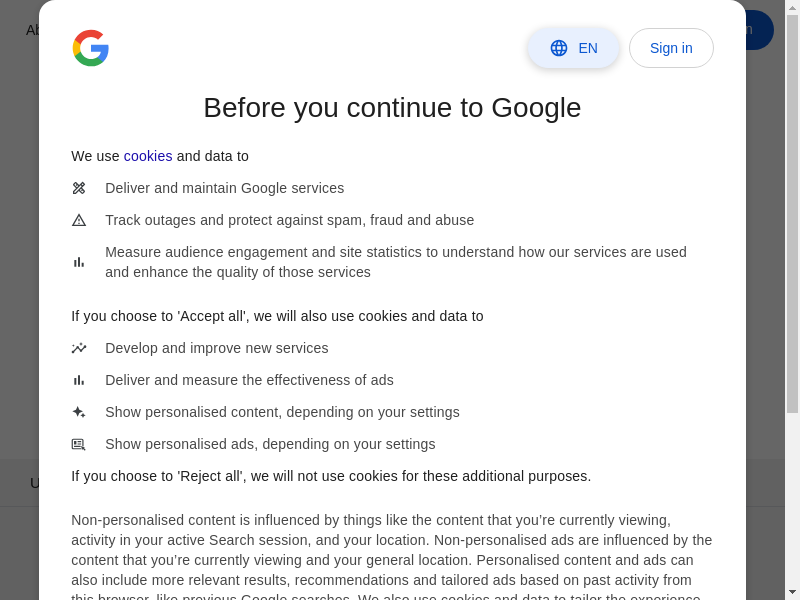Click the scrollbar up arrow
Screen dimensions: 800x600
pos(792,7)
